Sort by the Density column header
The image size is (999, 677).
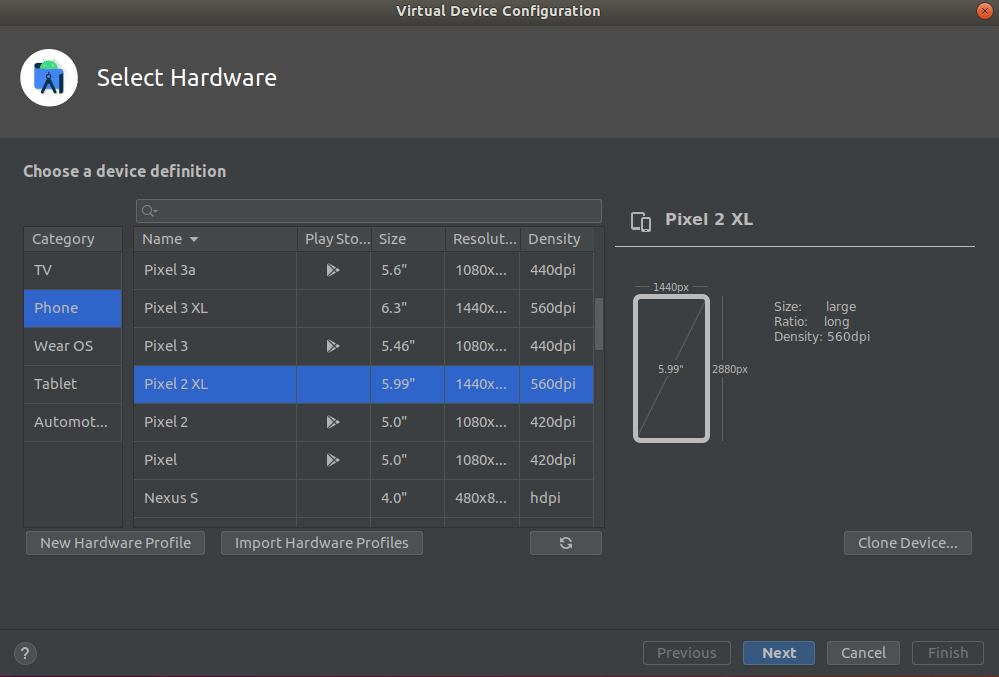[x=557, y=239]
